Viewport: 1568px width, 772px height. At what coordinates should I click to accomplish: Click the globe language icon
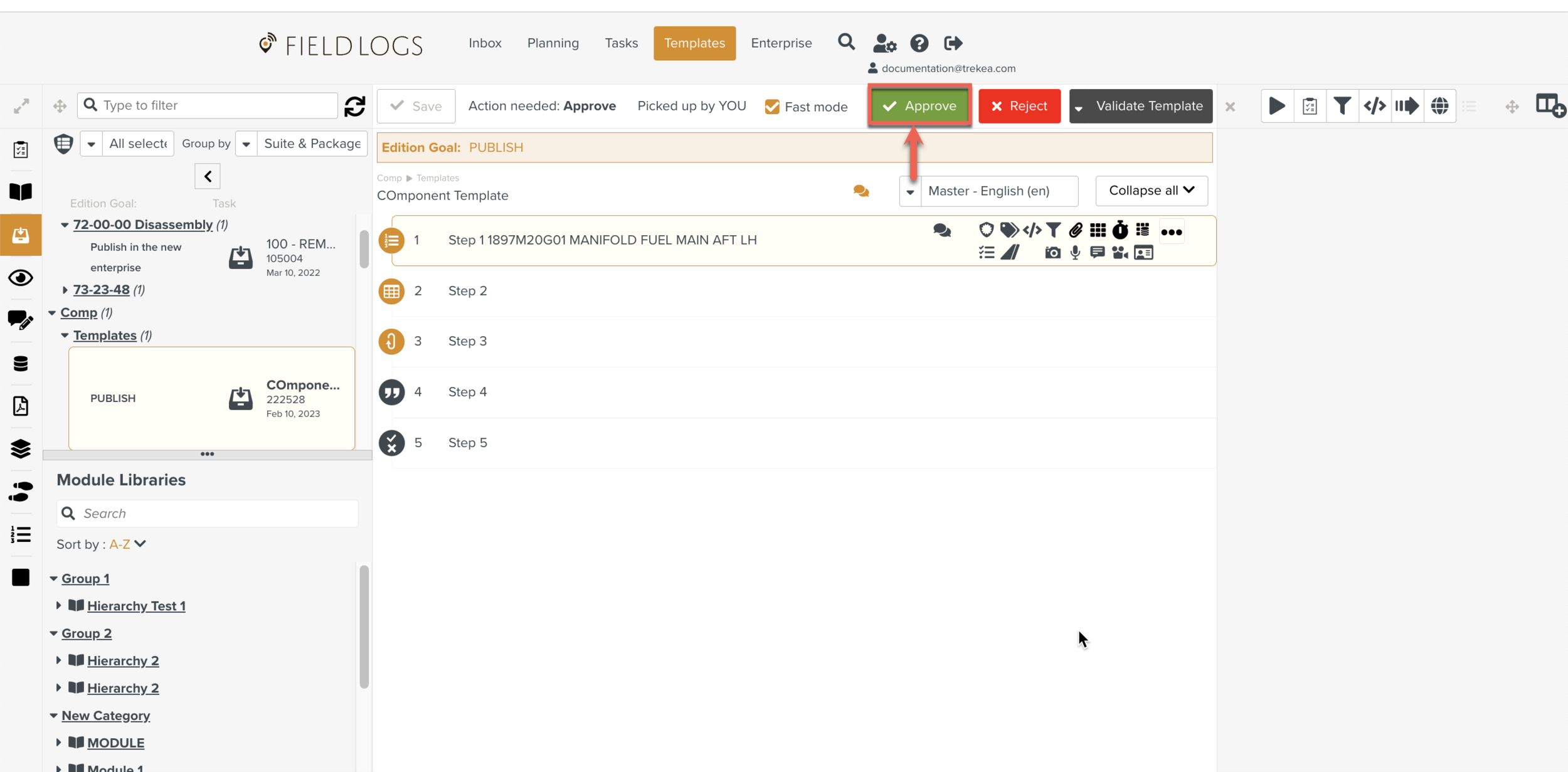1439,106
